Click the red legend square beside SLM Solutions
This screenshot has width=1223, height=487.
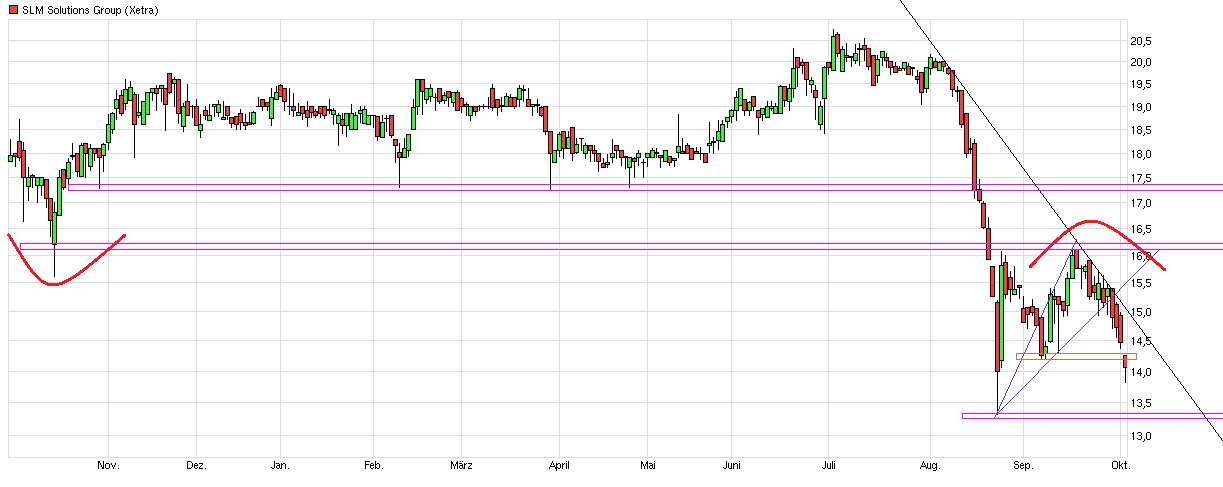tap(11, 10)
